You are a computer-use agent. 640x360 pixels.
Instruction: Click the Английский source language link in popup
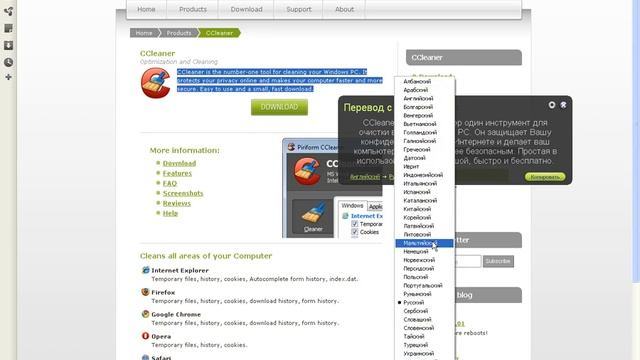point(365,177)
